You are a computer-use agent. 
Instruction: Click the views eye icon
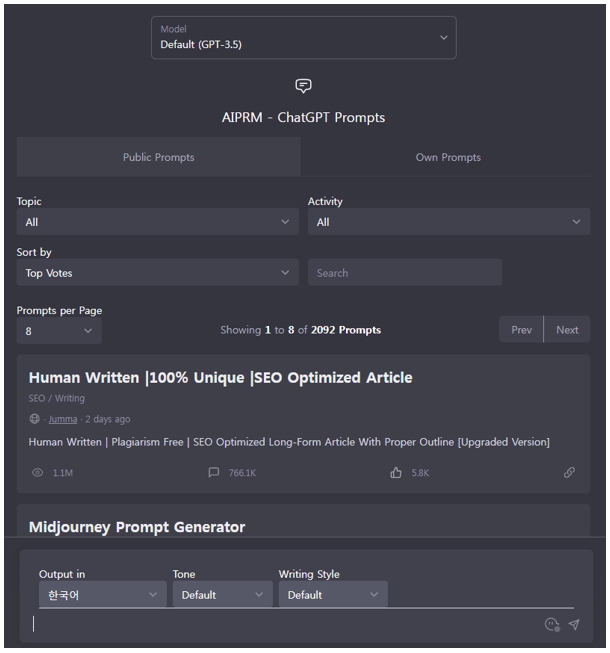coord(37,473)
